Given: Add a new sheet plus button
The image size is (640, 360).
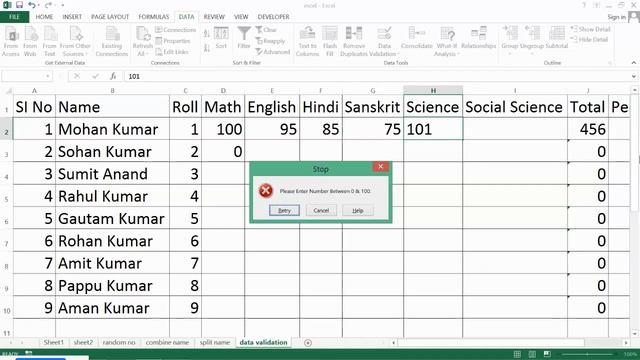Looking at the screenshot, I should [308, 343].
